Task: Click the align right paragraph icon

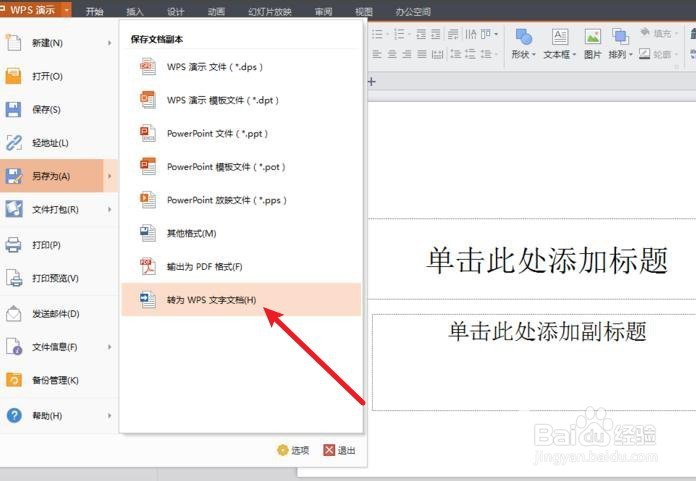Action: tap(407, 54)
